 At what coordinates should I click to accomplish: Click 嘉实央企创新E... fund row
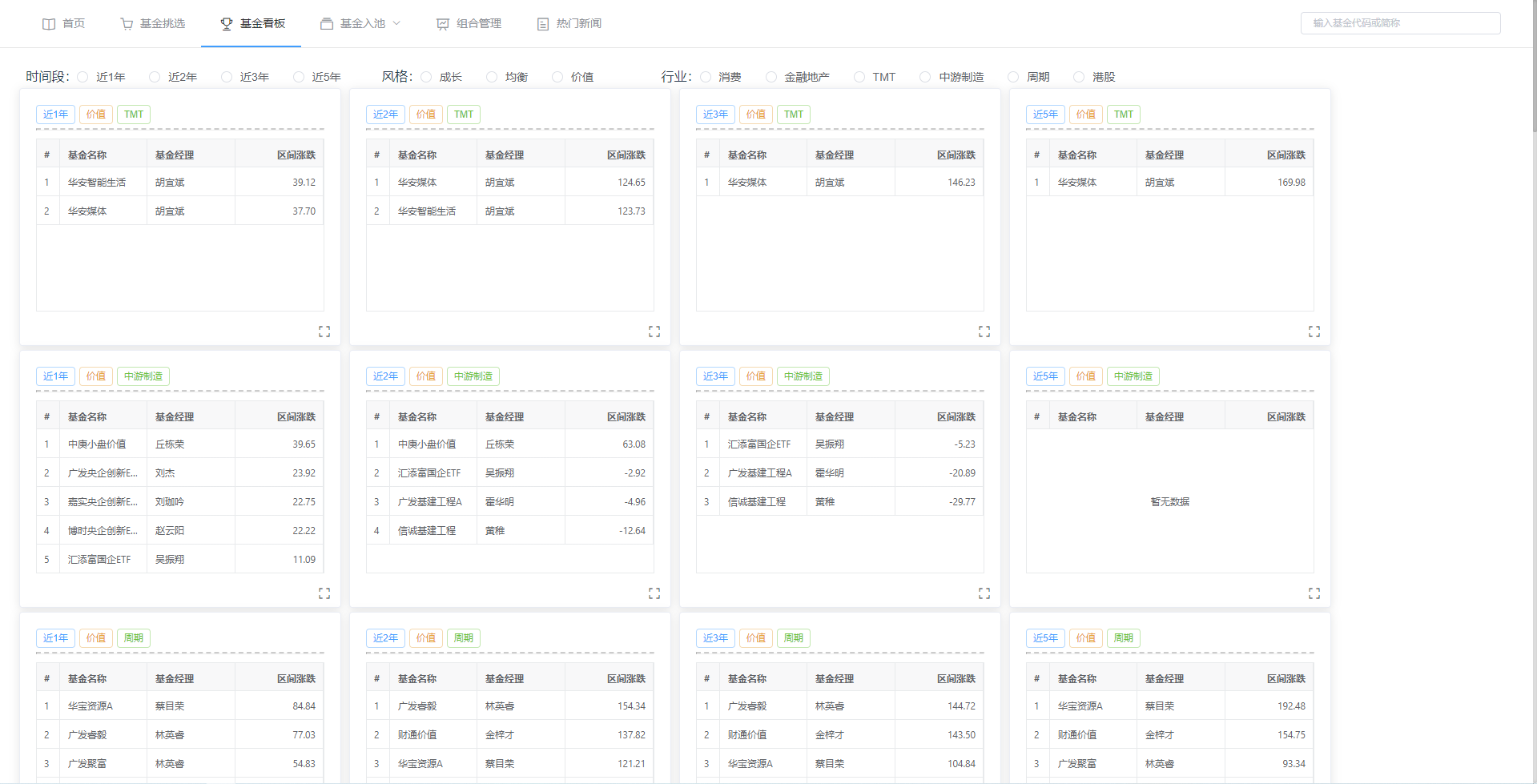click(180, 502)
